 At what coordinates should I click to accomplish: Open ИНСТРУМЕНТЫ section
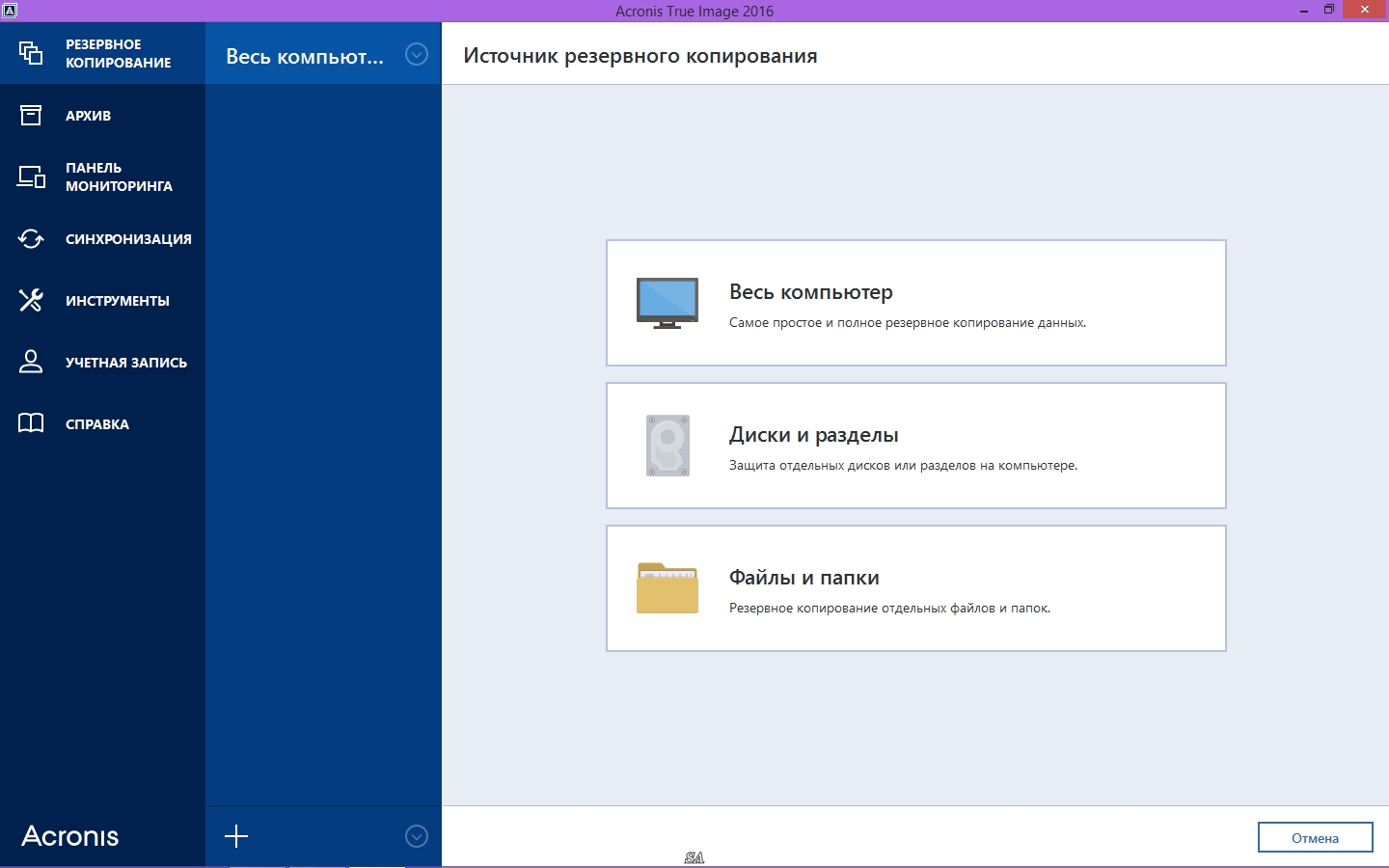click(x=102, y=301)
